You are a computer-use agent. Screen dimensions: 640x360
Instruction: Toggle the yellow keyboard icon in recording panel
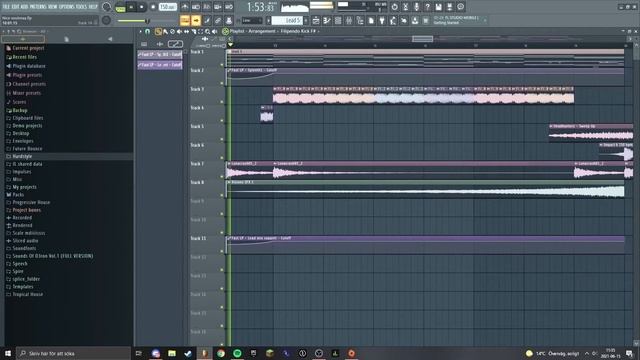[x=184, y=20]
